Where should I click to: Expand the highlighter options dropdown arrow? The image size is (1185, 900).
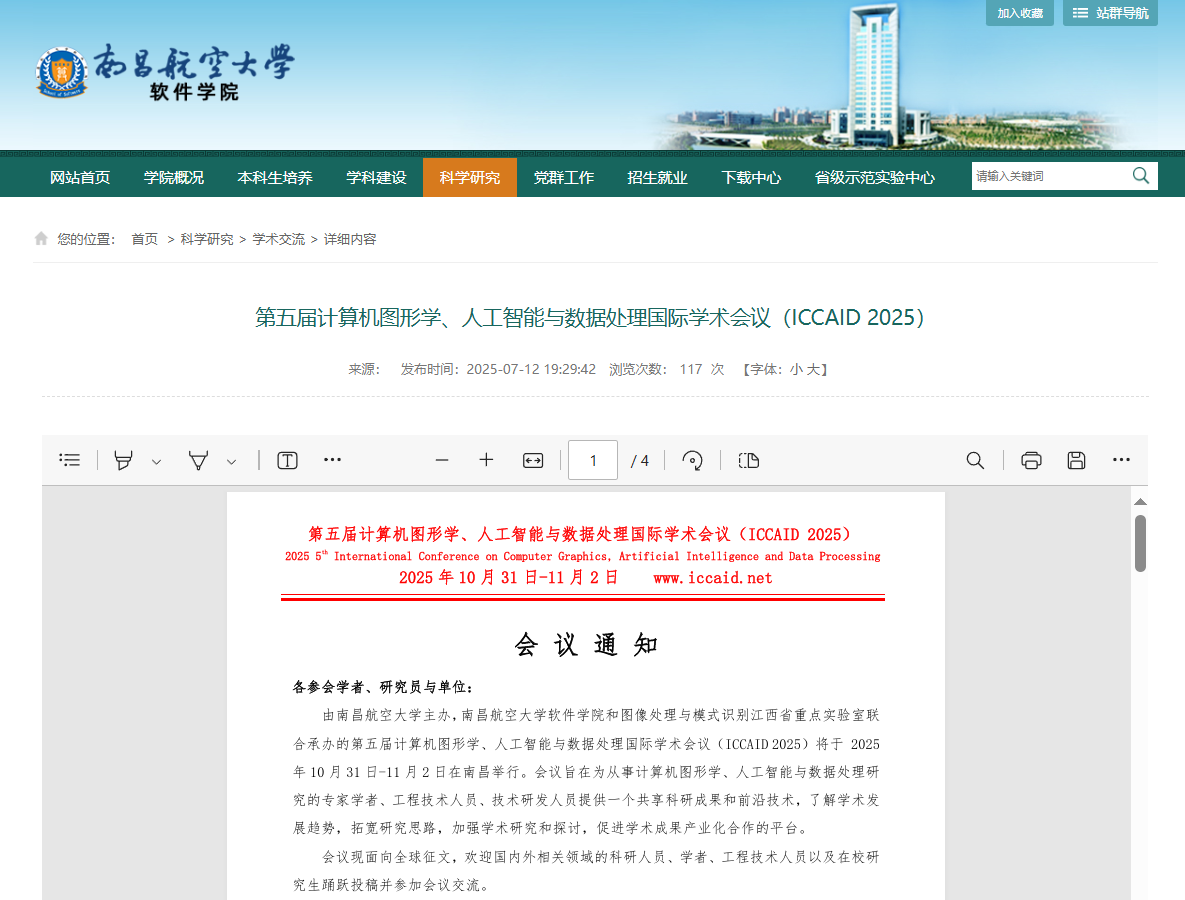click(x=156, y=462)
